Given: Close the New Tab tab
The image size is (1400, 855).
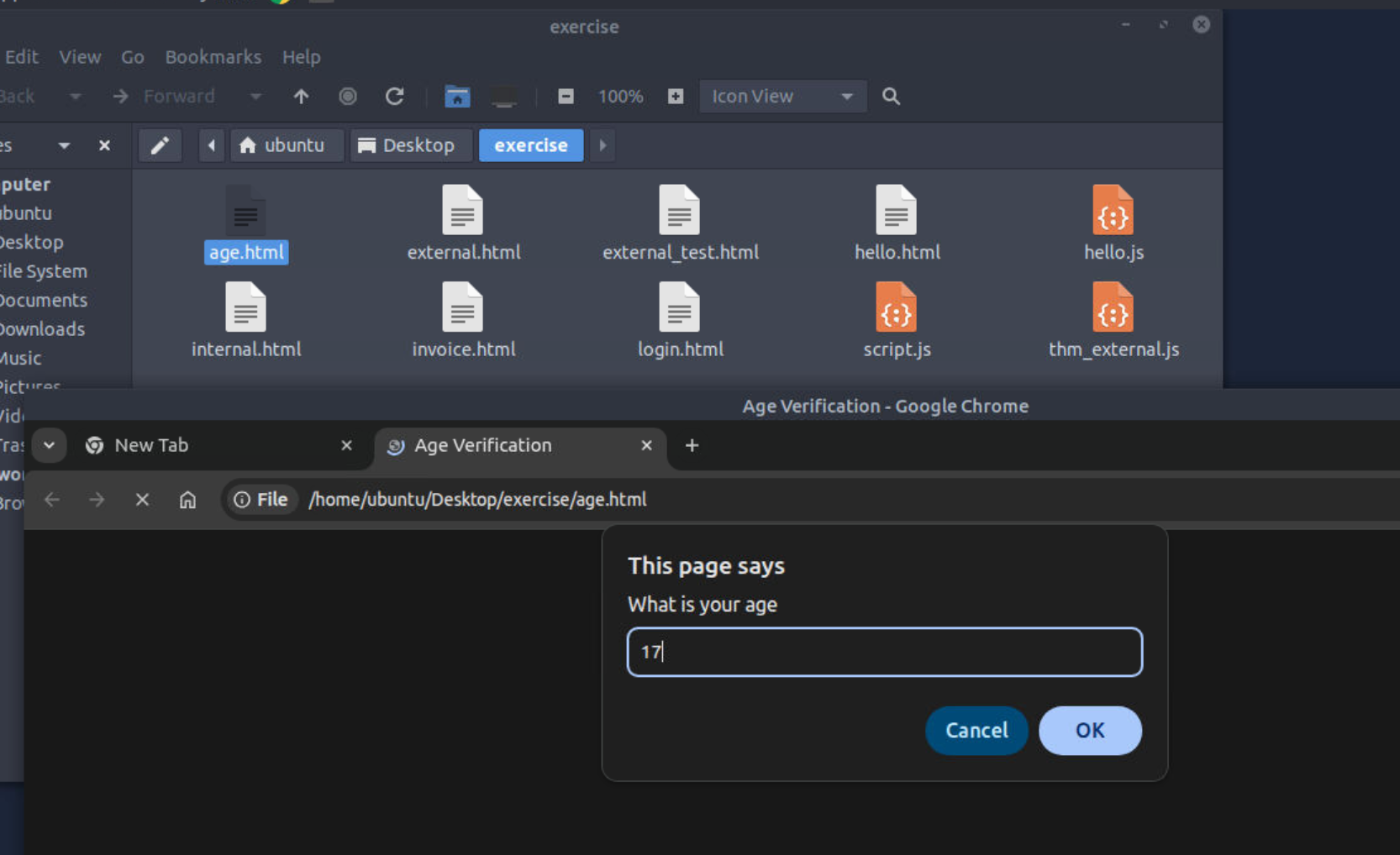Looking at the screenshot, I should [346, 446].
